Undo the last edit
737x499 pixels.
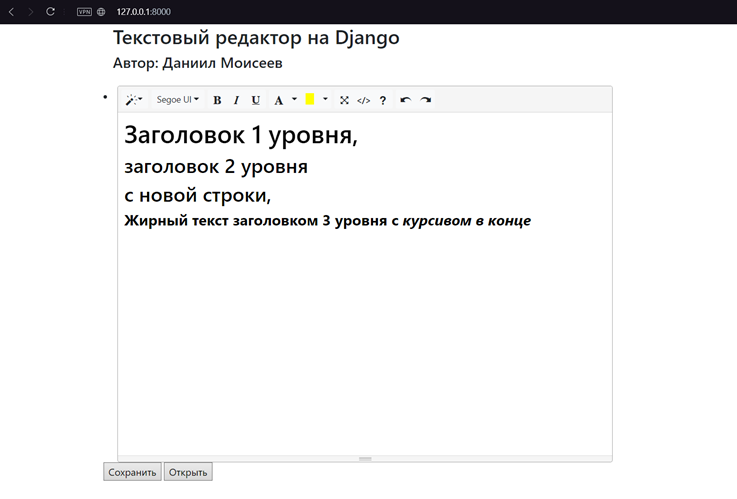[x=406, y=100]
